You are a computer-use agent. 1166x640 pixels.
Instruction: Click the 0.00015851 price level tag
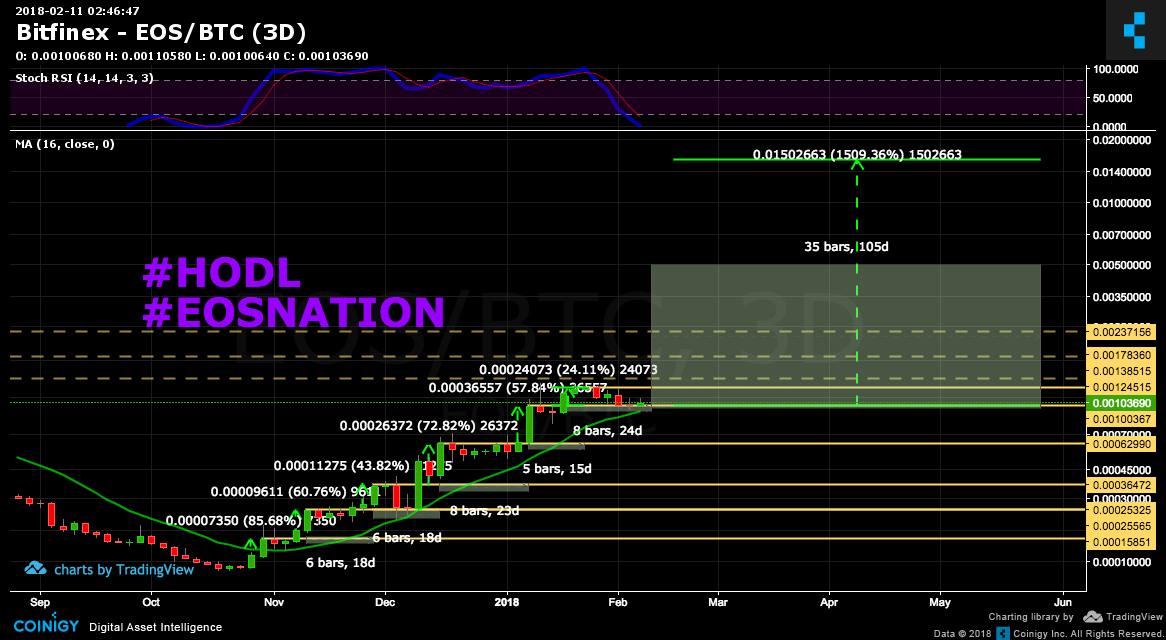point(1119,543)
